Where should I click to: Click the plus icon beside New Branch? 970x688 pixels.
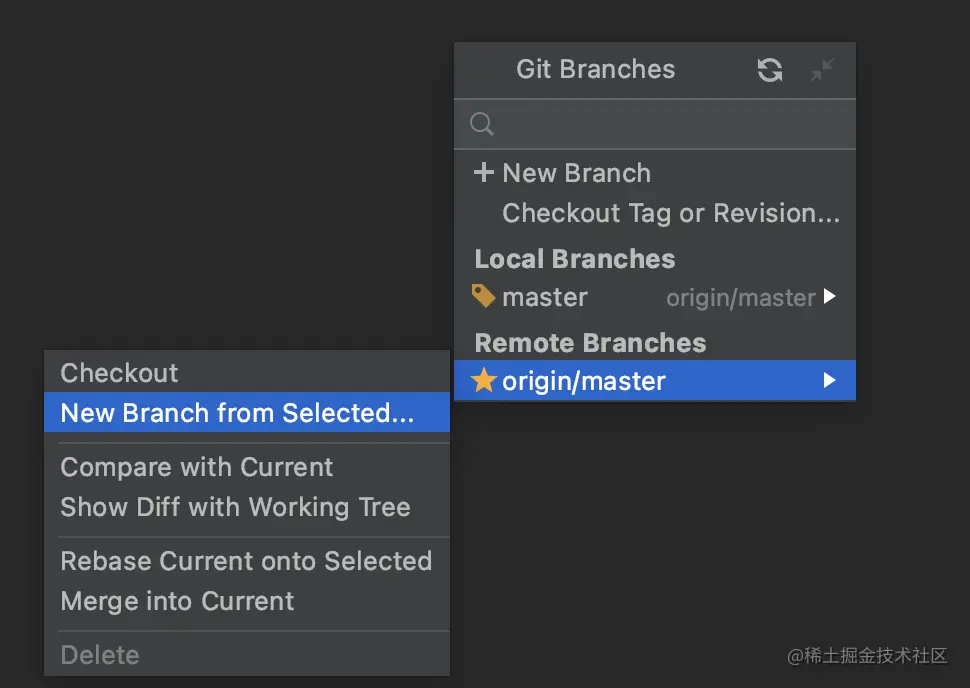pos(484,173)
